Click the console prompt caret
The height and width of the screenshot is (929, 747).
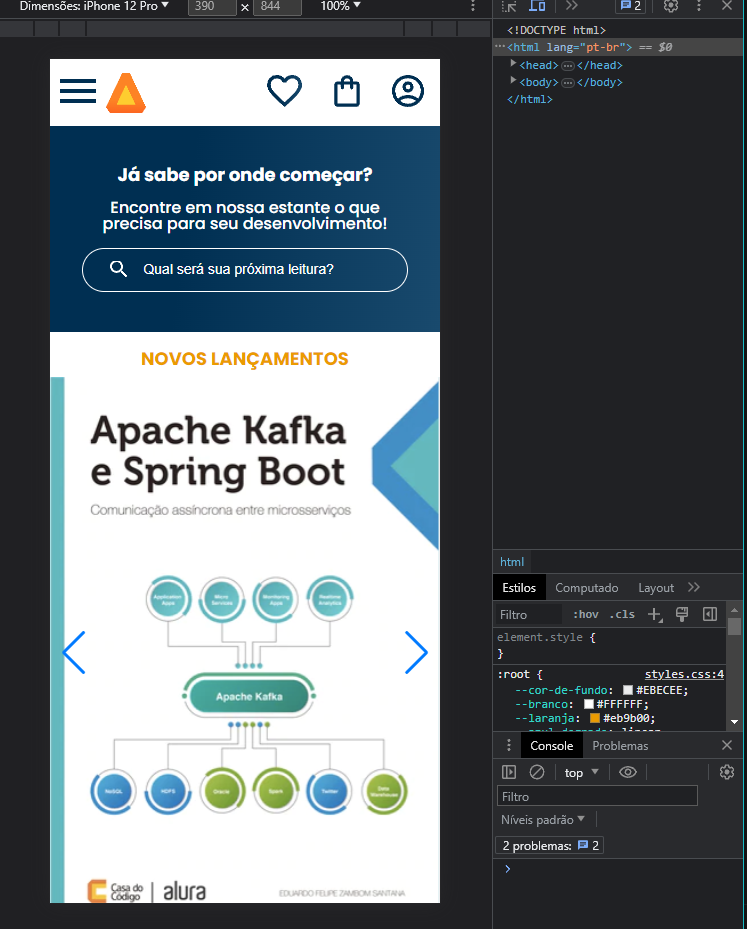[508, 869]
